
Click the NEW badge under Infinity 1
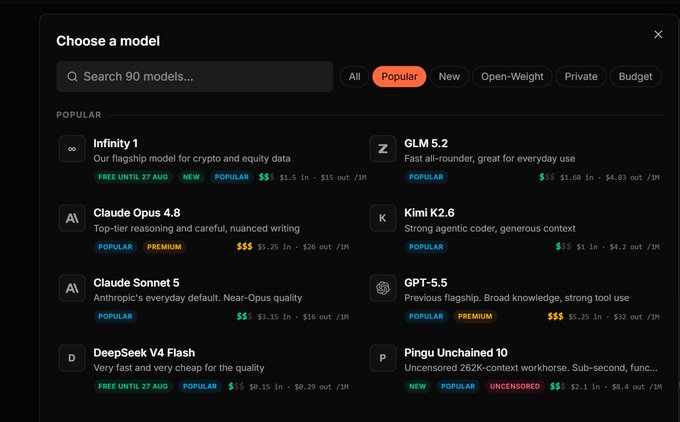click(191, 177)
